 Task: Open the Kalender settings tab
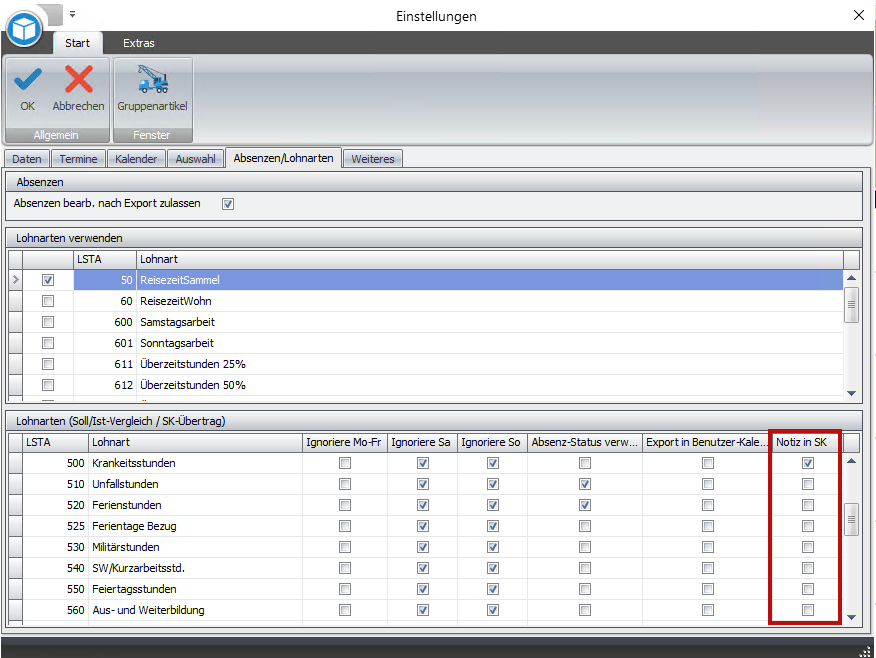[x=136, y=159]
